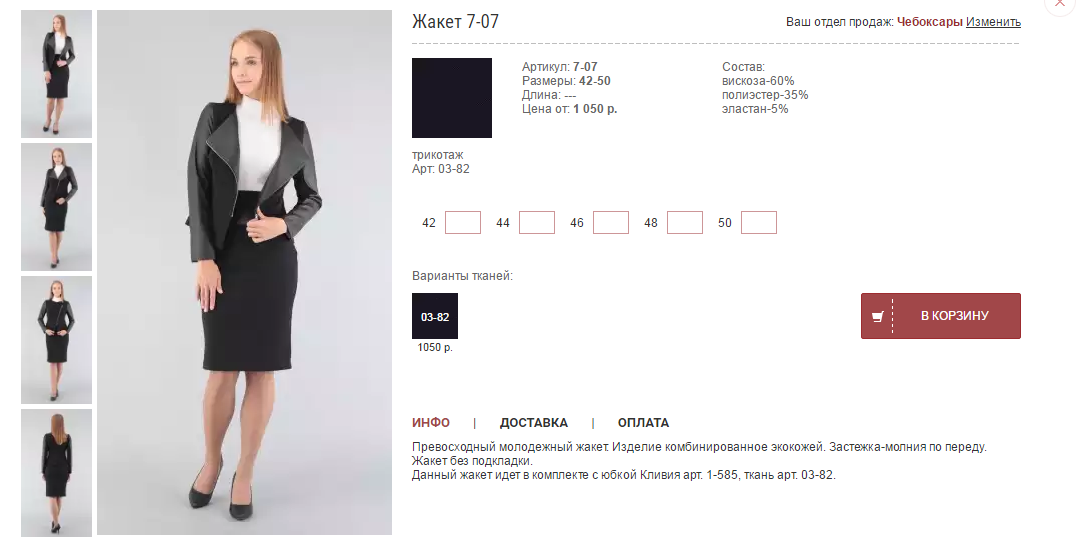Click the quantity field for size 50
The image size is (1084, 546).
tap(758, 223)
